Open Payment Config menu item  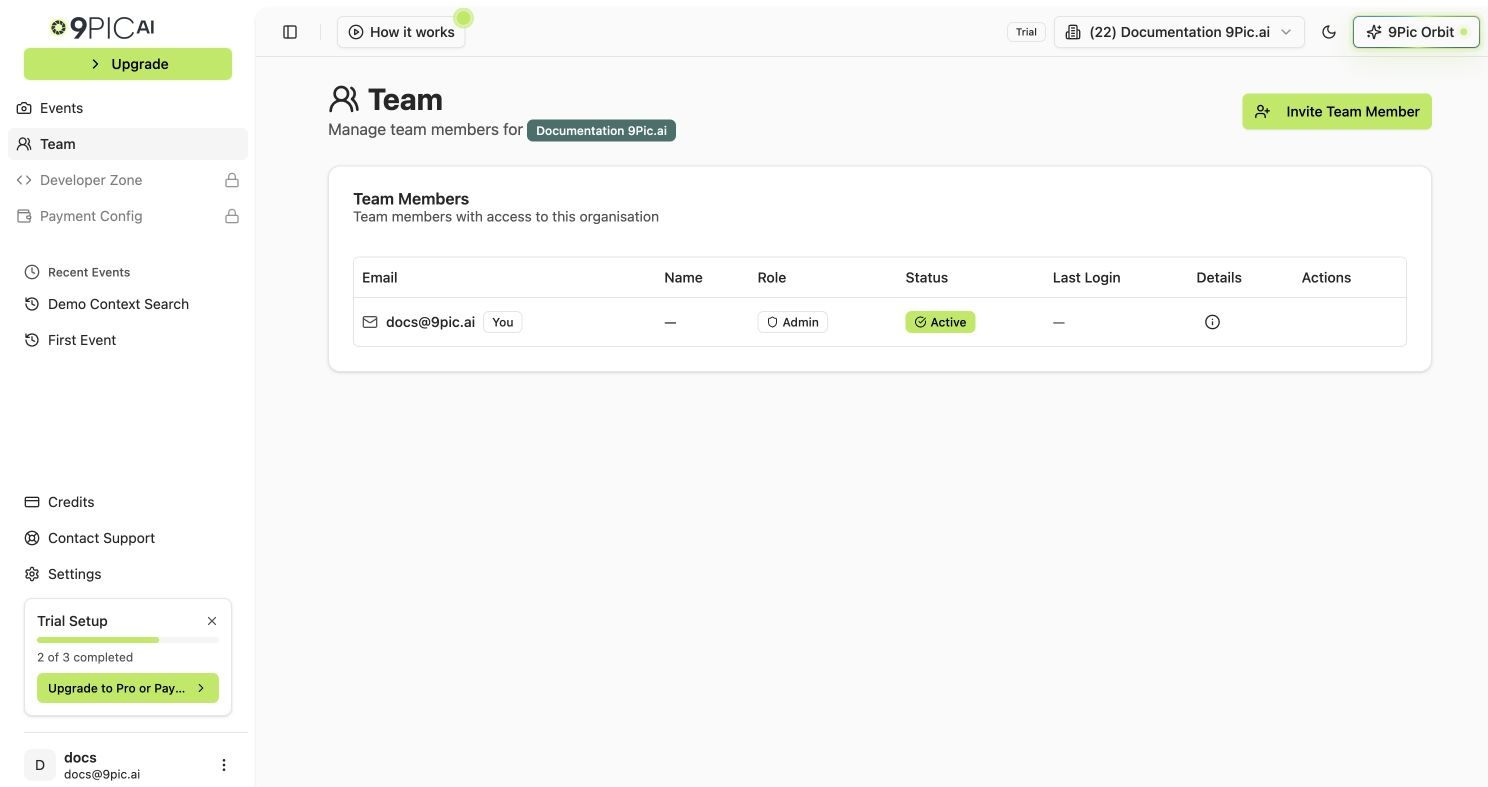tap(128, 216)
